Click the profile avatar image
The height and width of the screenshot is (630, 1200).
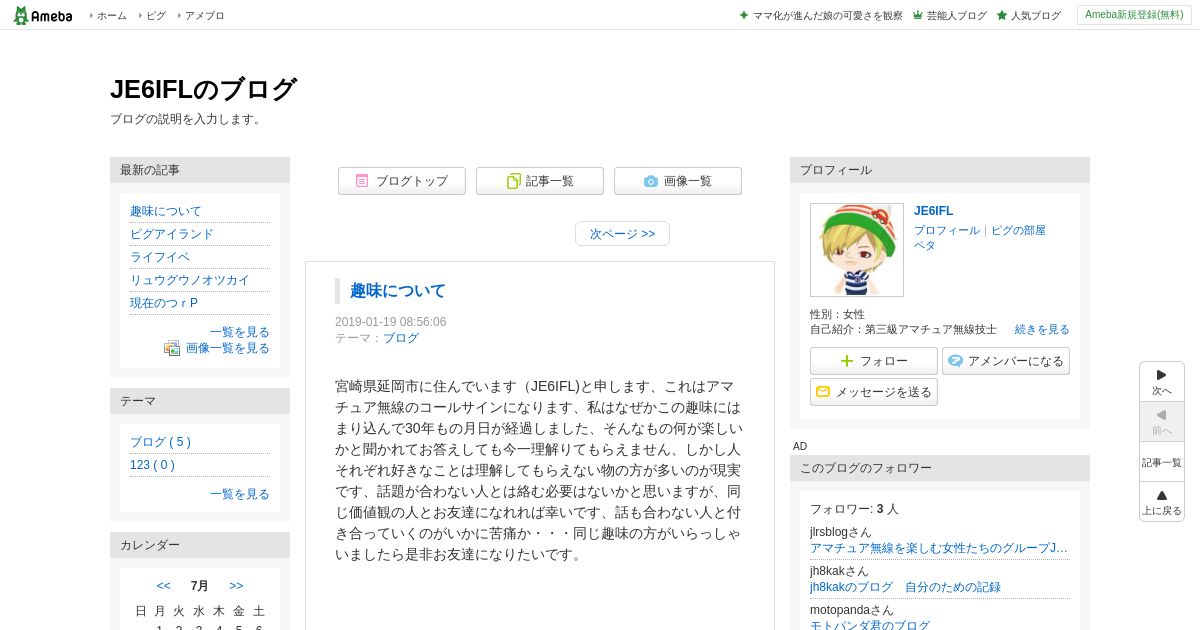tap(857, 250)
